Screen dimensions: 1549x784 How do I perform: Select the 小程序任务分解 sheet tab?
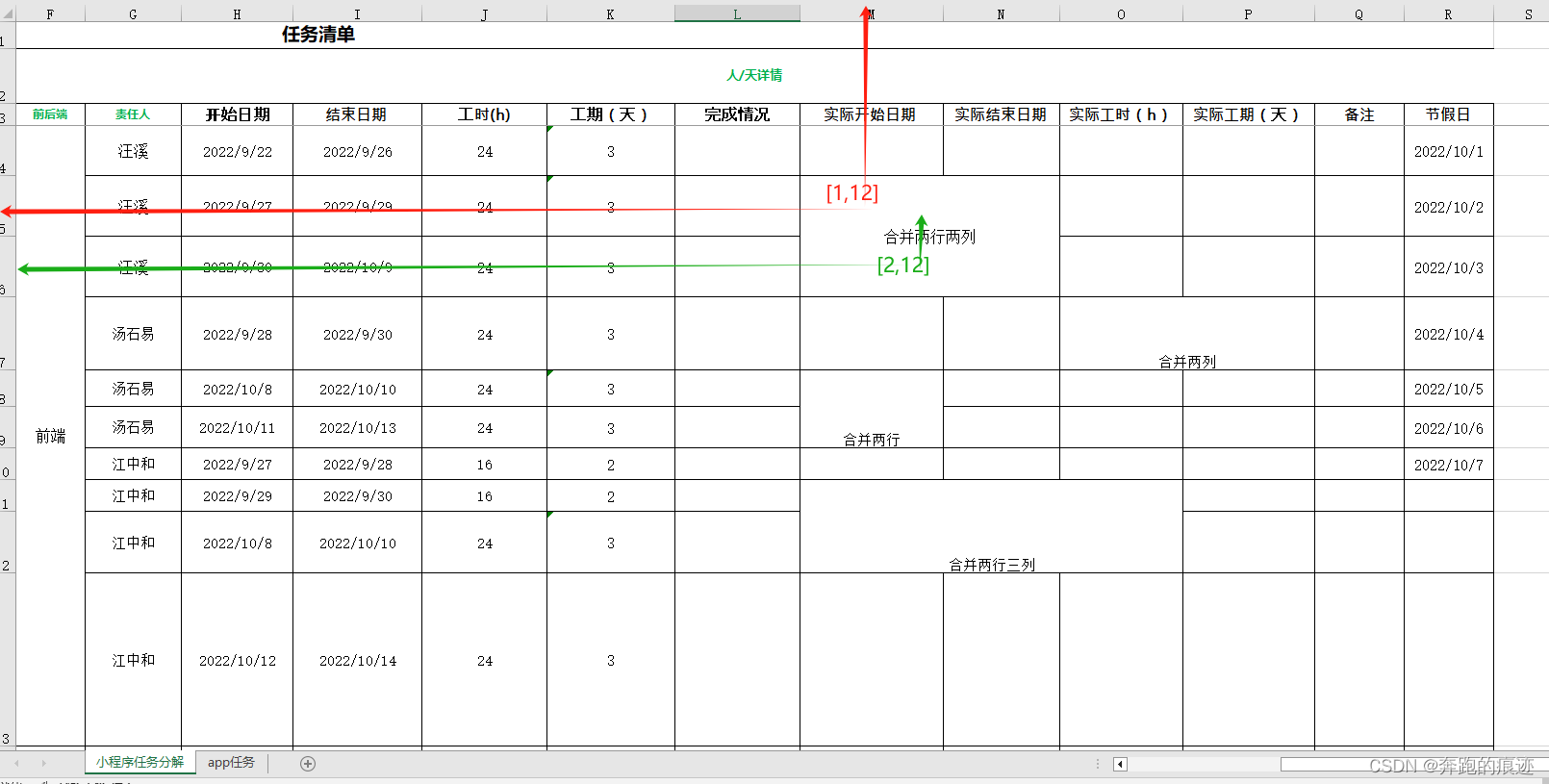(140, 762)
